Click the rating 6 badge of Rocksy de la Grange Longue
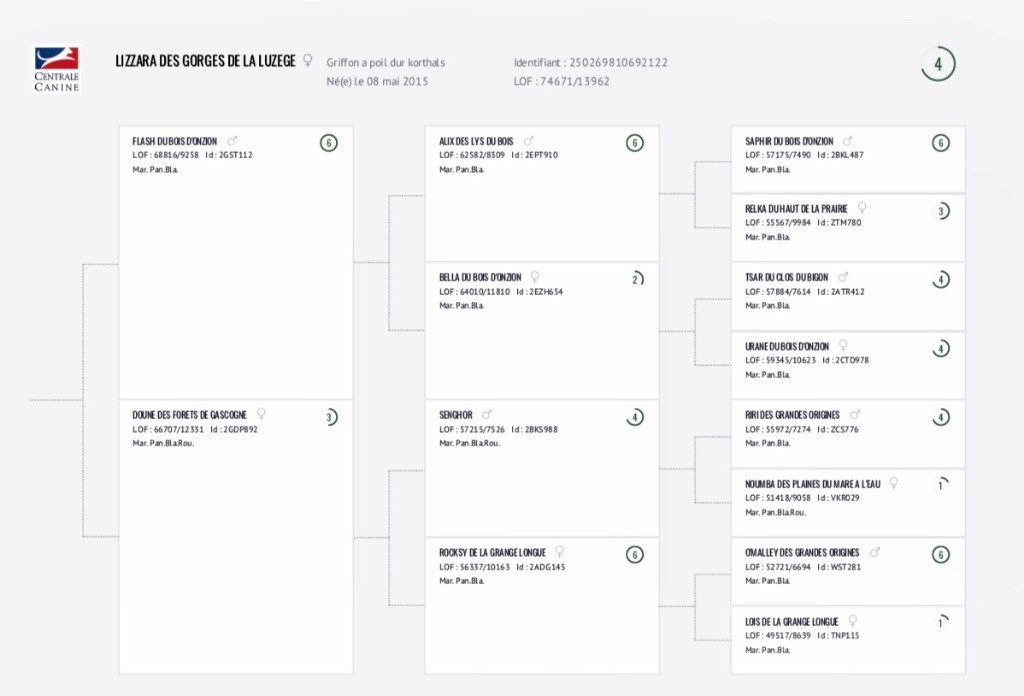The width and height of the screenshot is (1024, 696). point(635,555)
